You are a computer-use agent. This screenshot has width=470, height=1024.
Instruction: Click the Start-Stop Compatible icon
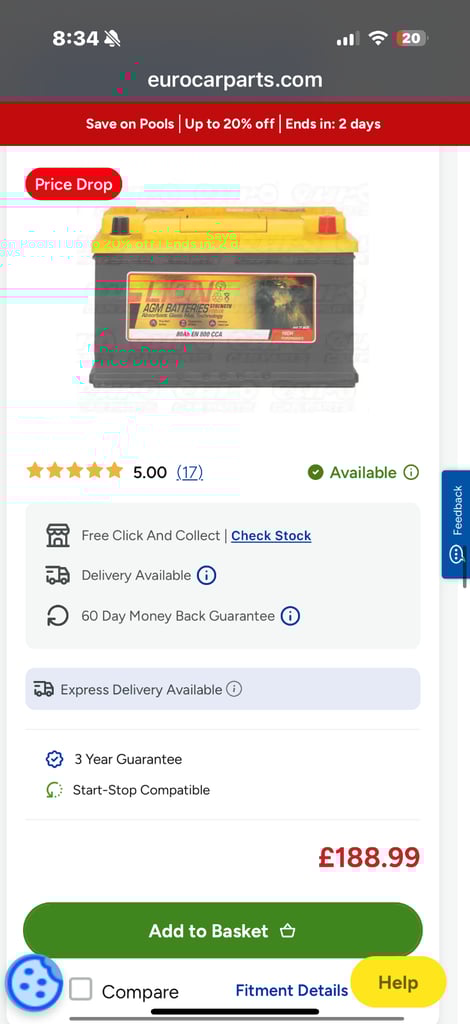coord(54,790)
